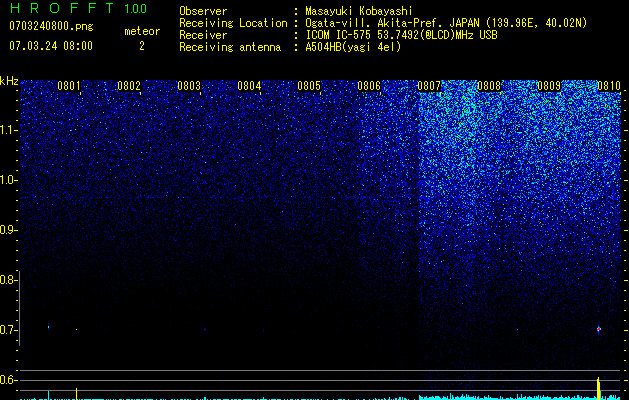This screenshot has width=629, height=400.
Task: Click the 0801 time marker
Action: [69, 86]
